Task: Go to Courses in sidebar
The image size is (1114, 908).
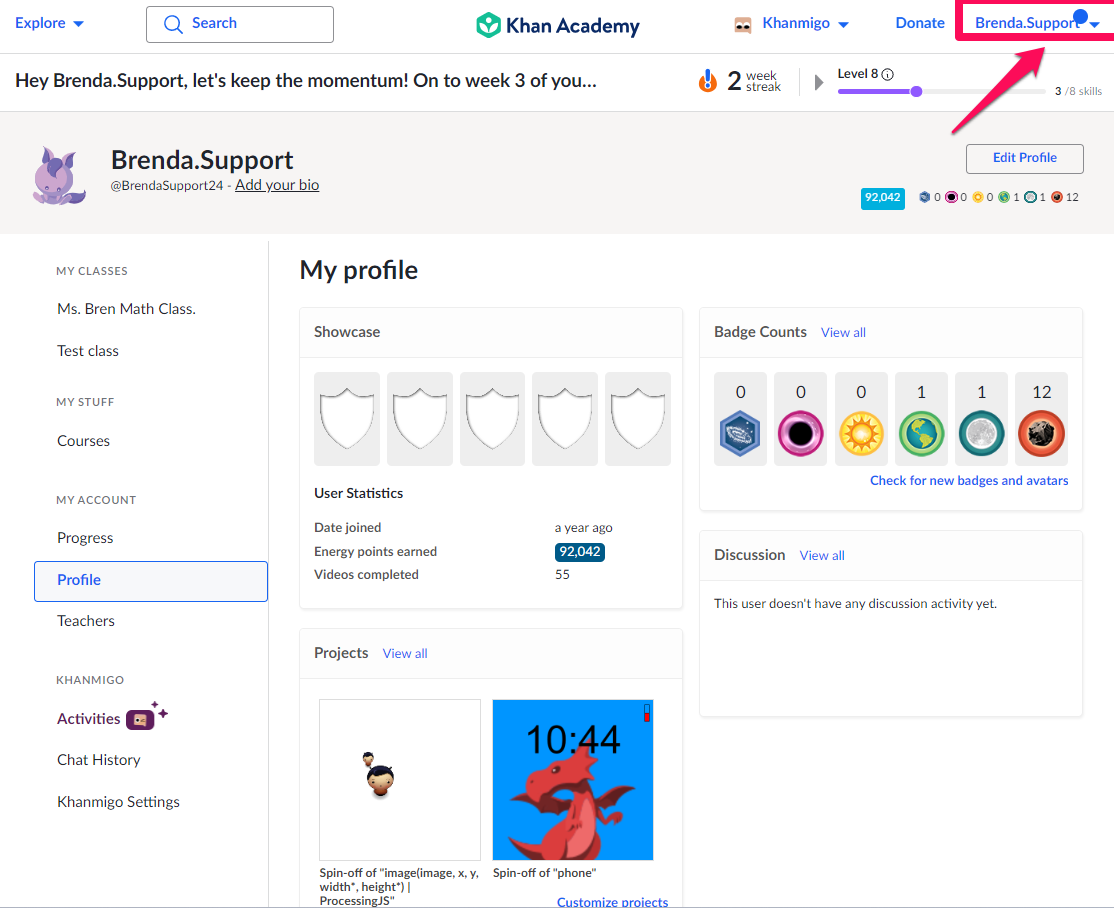Action: tap(84, 441)
